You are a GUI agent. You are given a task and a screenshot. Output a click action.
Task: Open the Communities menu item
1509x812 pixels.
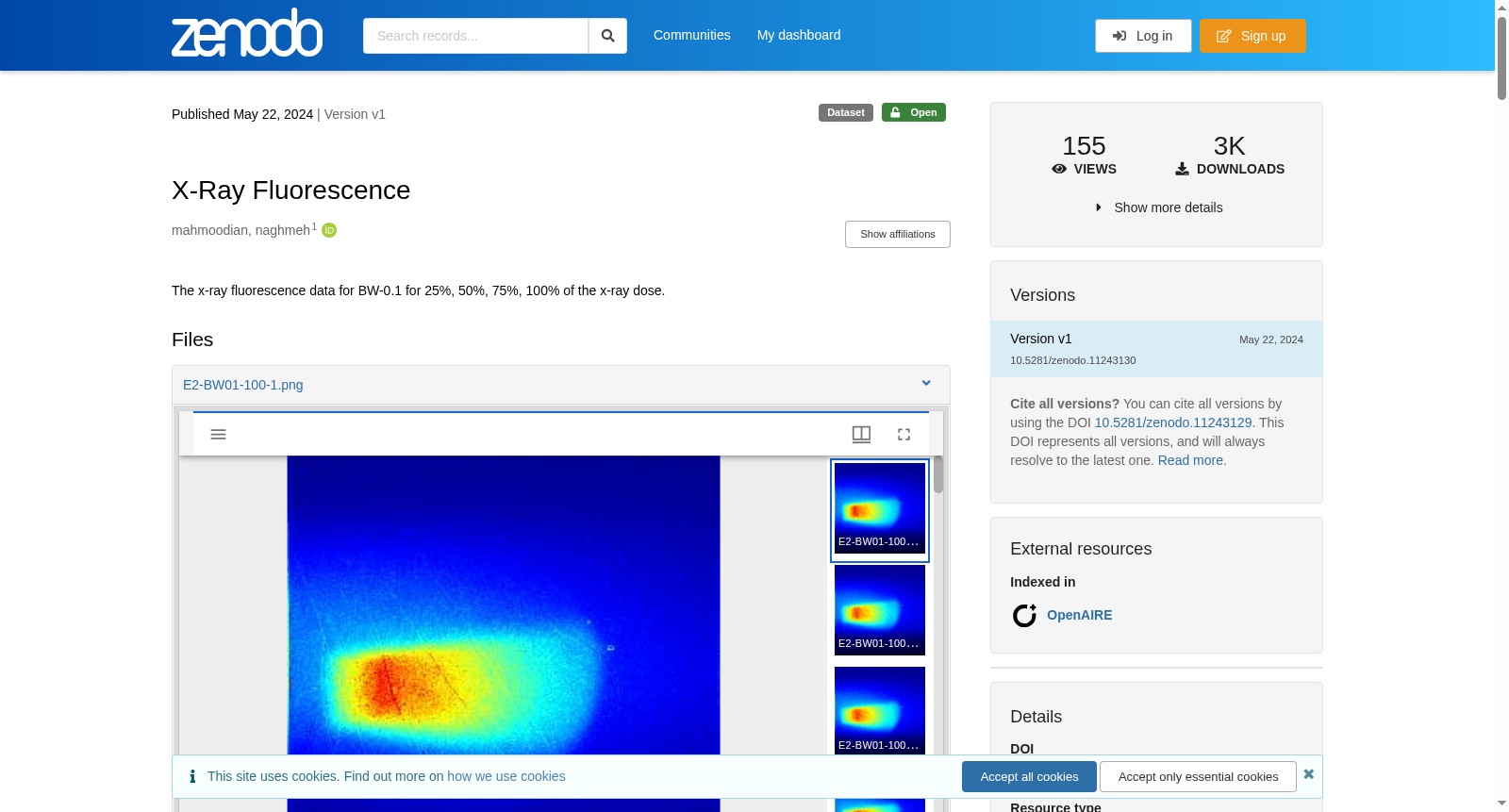pos(691,35)
